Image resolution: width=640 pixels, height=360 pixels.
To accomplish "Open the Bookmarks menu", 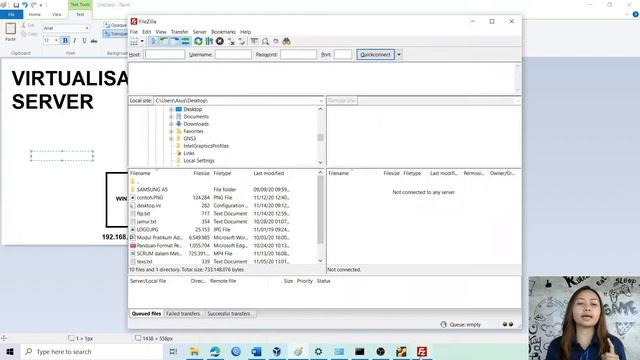I will pos(223,32).
